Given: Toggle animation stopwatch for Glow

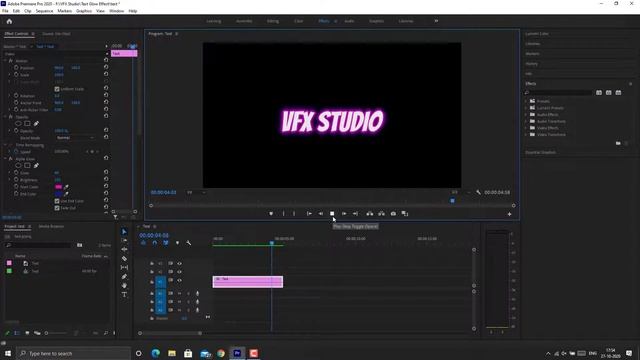Looking at the screenshot, I should (x=16, y=173).
